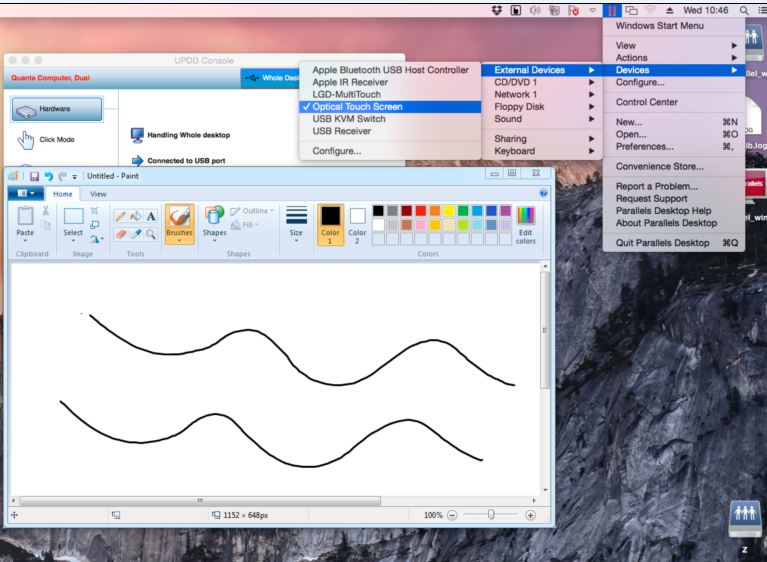Click the Hardware button in UPDD Console
This screenshot has height=562, width=767.
click(x=57, y=109)
